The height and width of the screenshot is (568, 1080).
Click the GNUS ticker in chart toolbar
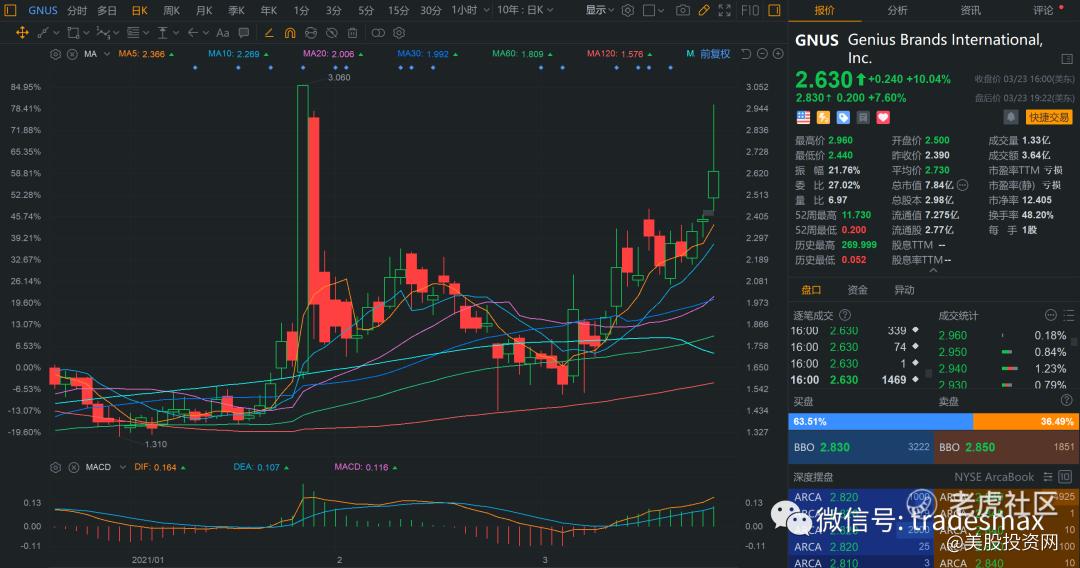click(43, 10)
